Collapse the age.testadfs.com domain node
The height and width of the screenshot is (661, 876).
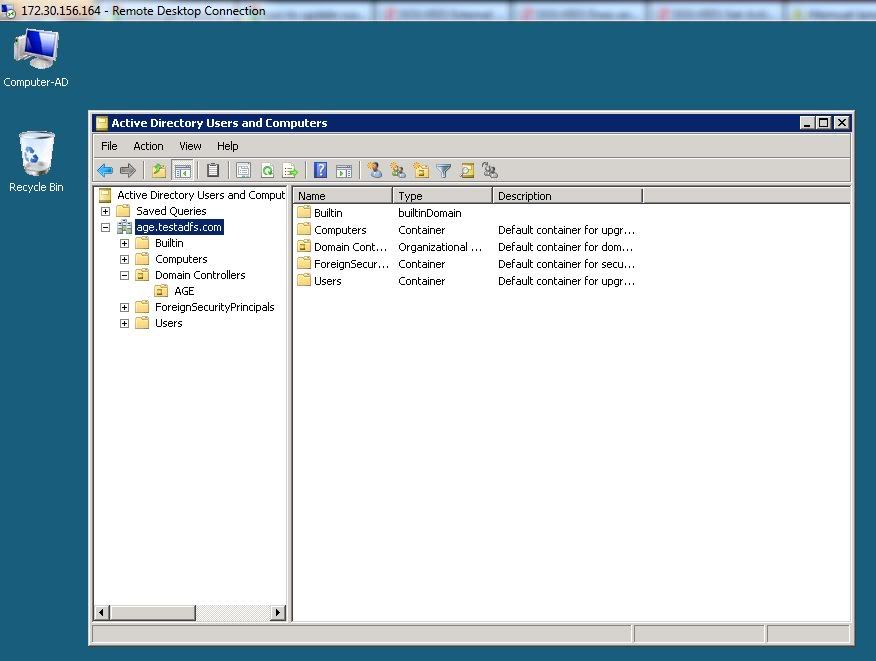click(x=105, y=227)
